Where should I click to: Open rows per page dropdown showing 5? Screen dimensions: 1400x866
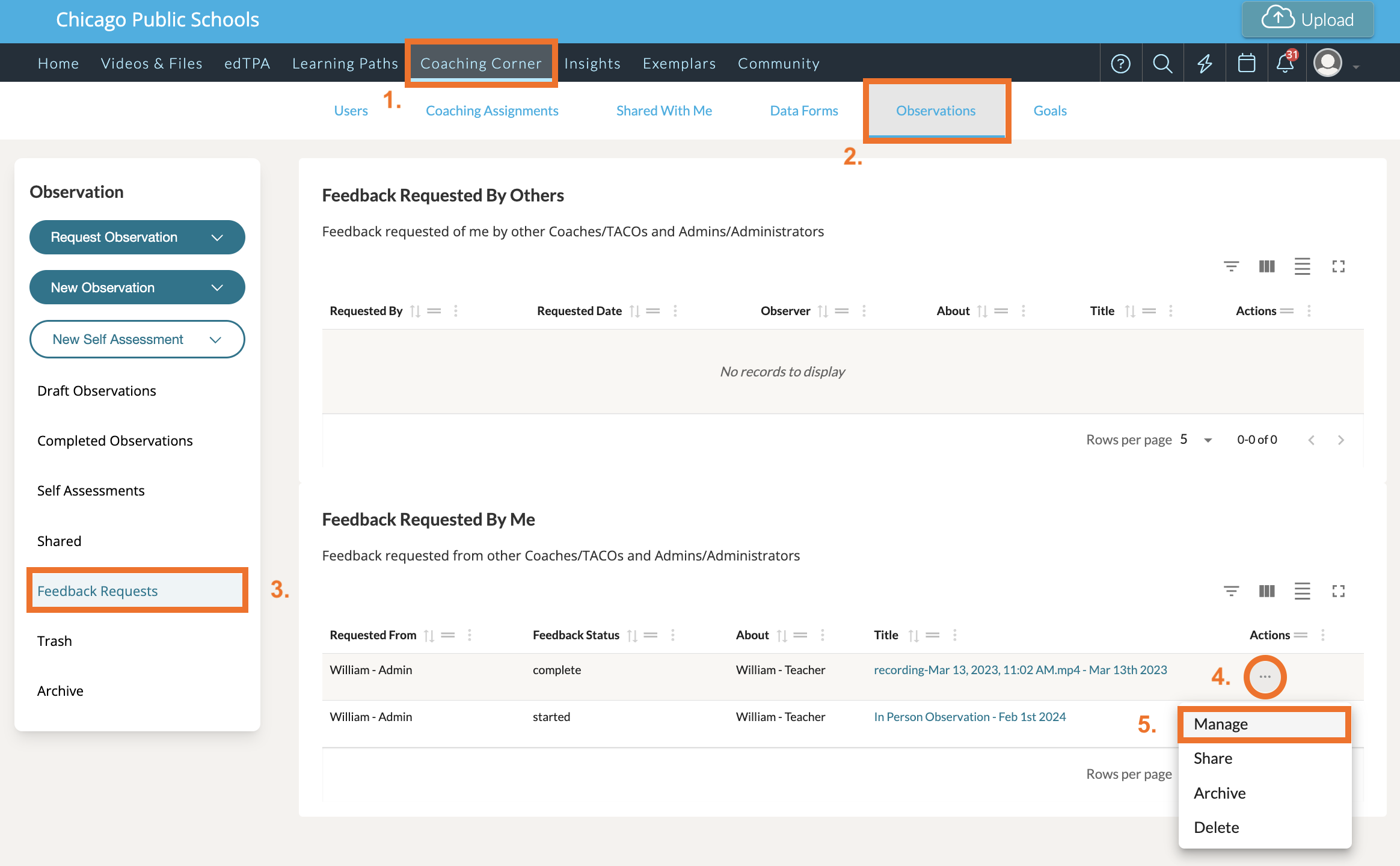tap(1196, 440)
